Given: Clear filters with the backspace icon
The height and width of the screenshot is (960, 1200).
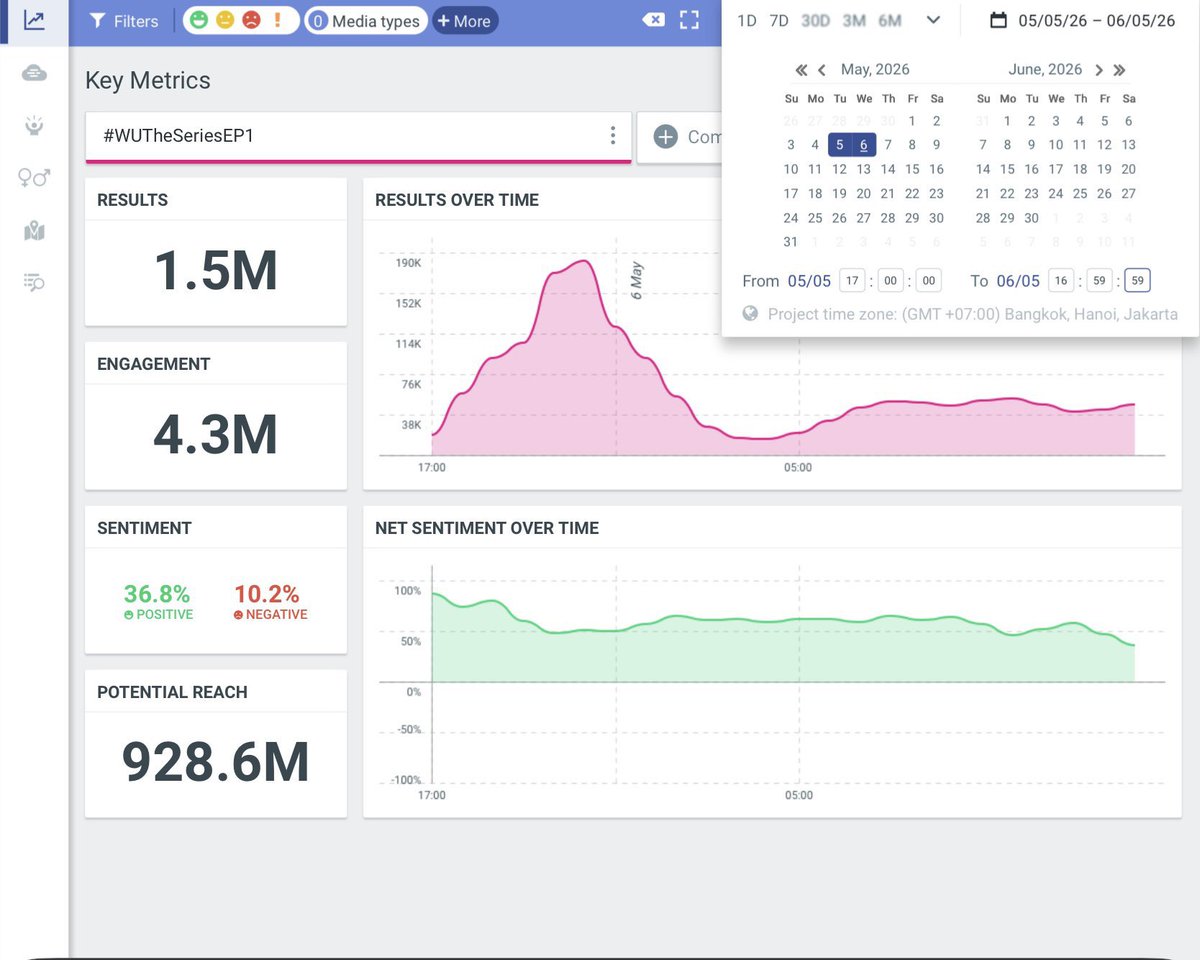Looking at the screenshot, I should click(x=653, y=19).
